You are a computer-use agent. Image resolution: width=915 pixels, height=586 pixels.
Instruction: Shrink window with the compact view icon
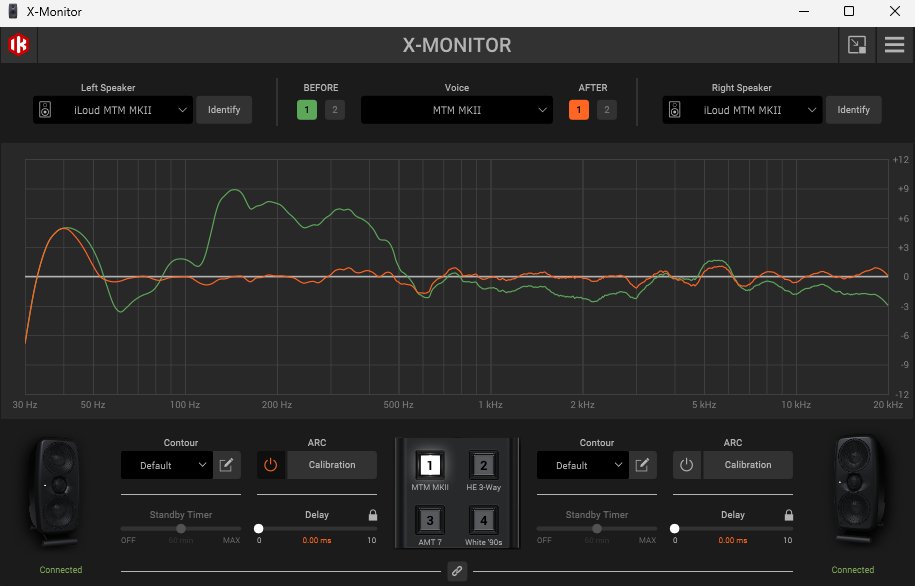tap(857, 45)
